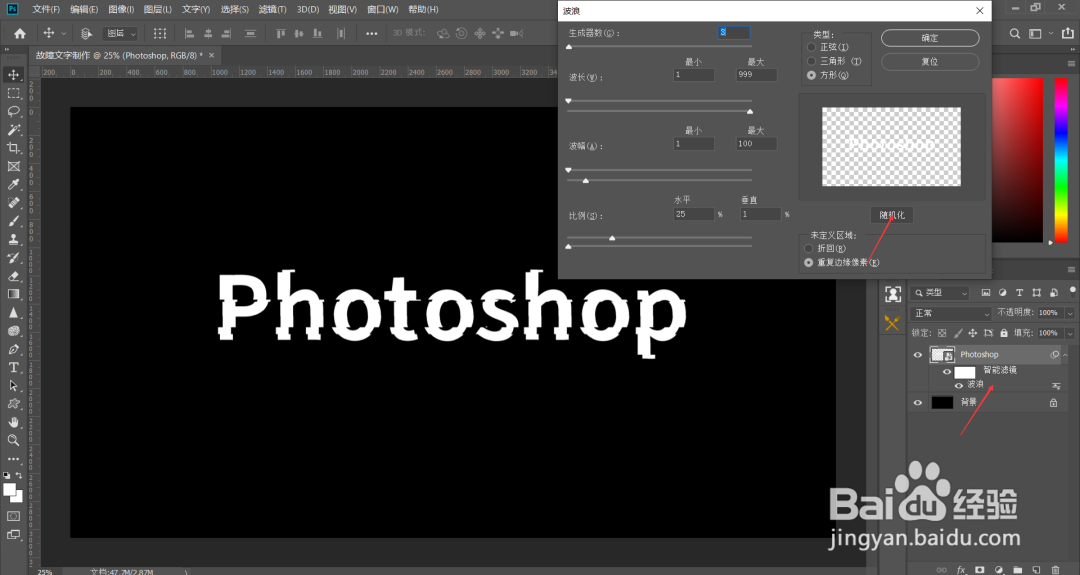Click the generators count input field
Image resolution: width=1080 pixels, height=575 pixels.
pyautogui.click(x=734, y=32)
